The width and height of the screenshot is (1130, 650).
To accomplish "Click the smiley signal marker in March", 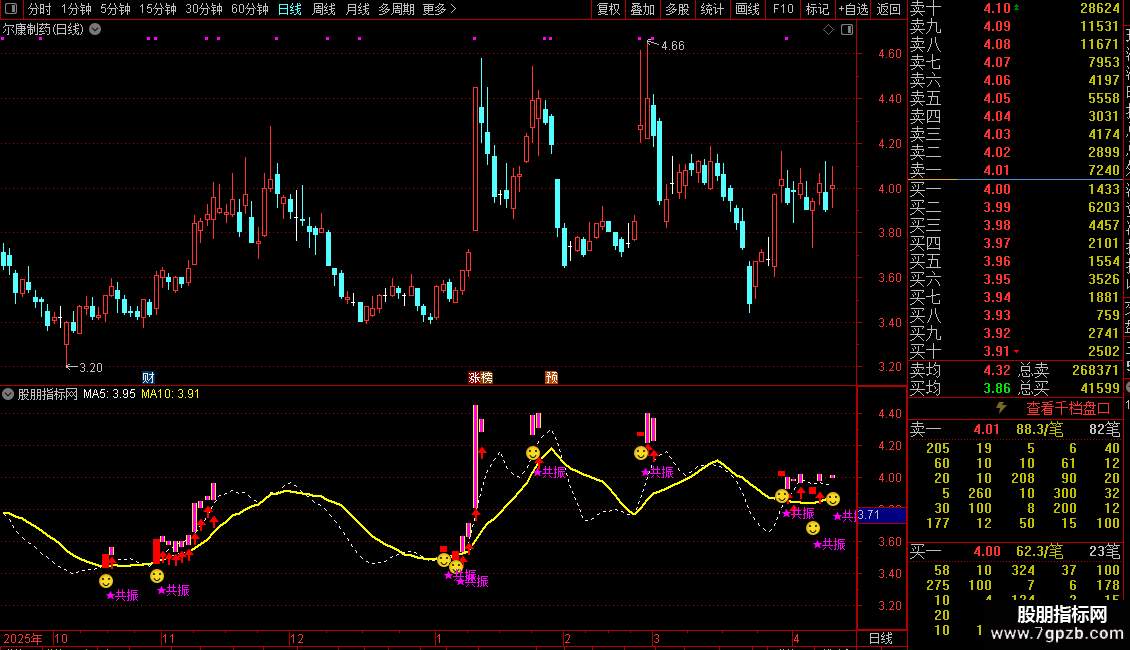I will (641, 453).
